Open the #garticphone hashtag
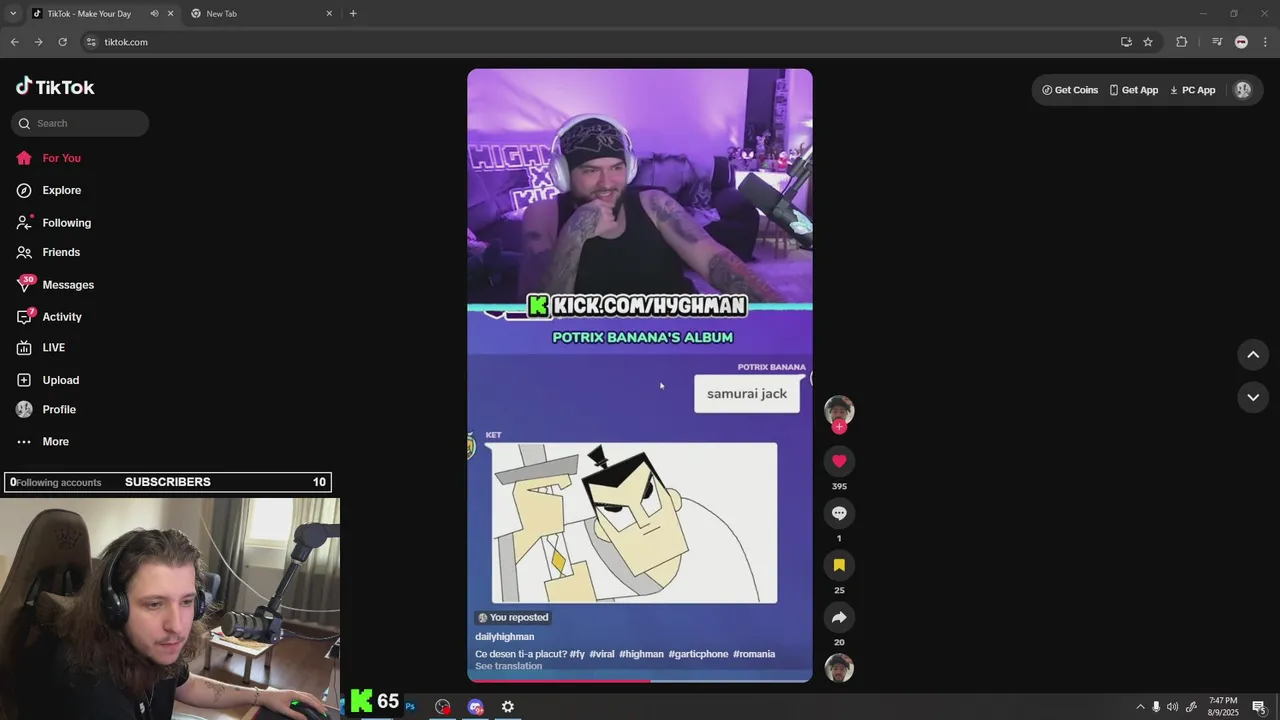Screen dimensions: 1280x720 point(698,654)
